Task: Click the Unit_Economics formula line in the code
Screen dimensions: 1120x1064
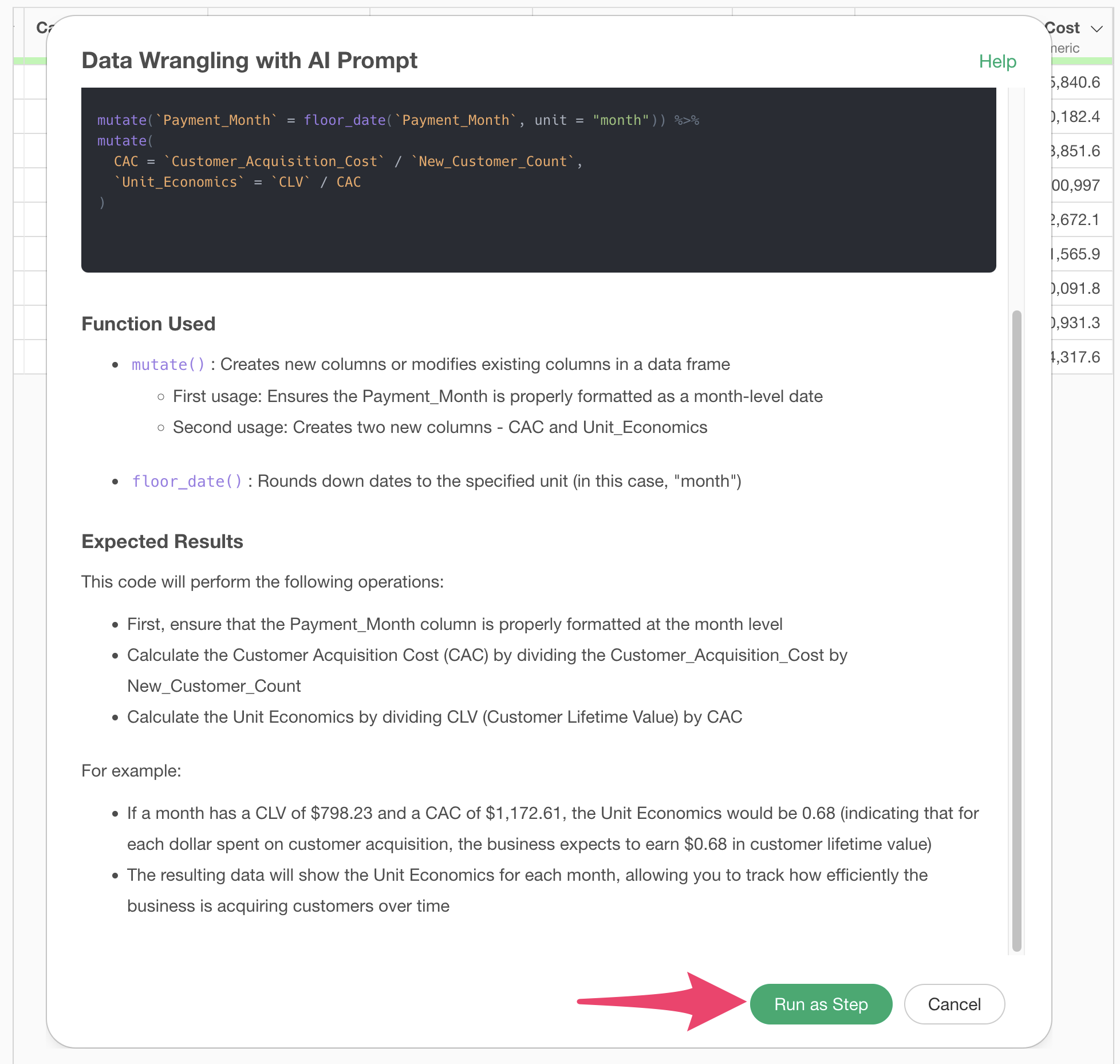Action: coord(237,182)
